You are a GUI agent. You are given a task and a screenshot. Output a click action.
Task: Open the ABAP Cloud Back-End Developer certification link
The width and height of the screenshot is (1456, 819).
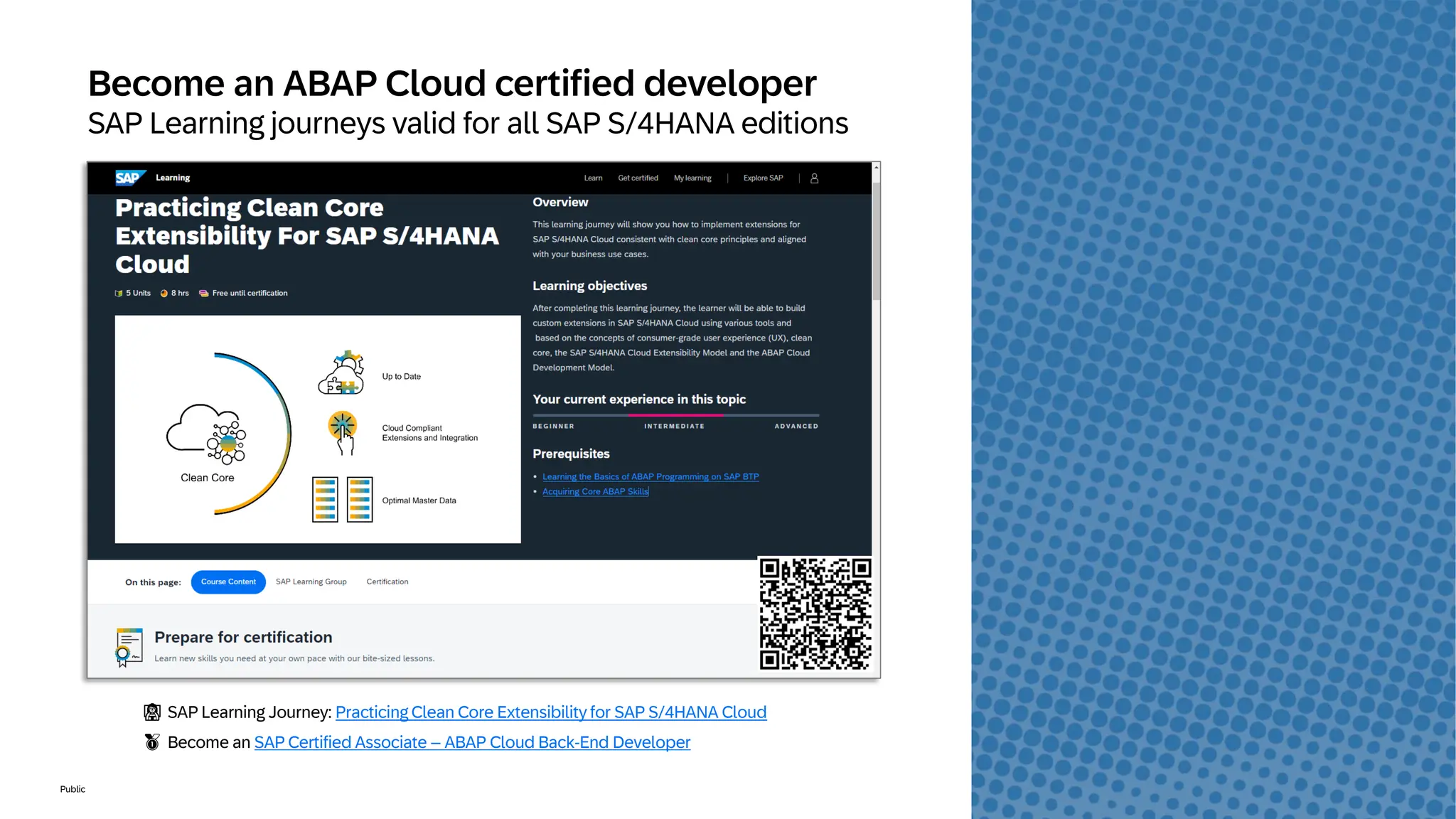click(472, 742)
